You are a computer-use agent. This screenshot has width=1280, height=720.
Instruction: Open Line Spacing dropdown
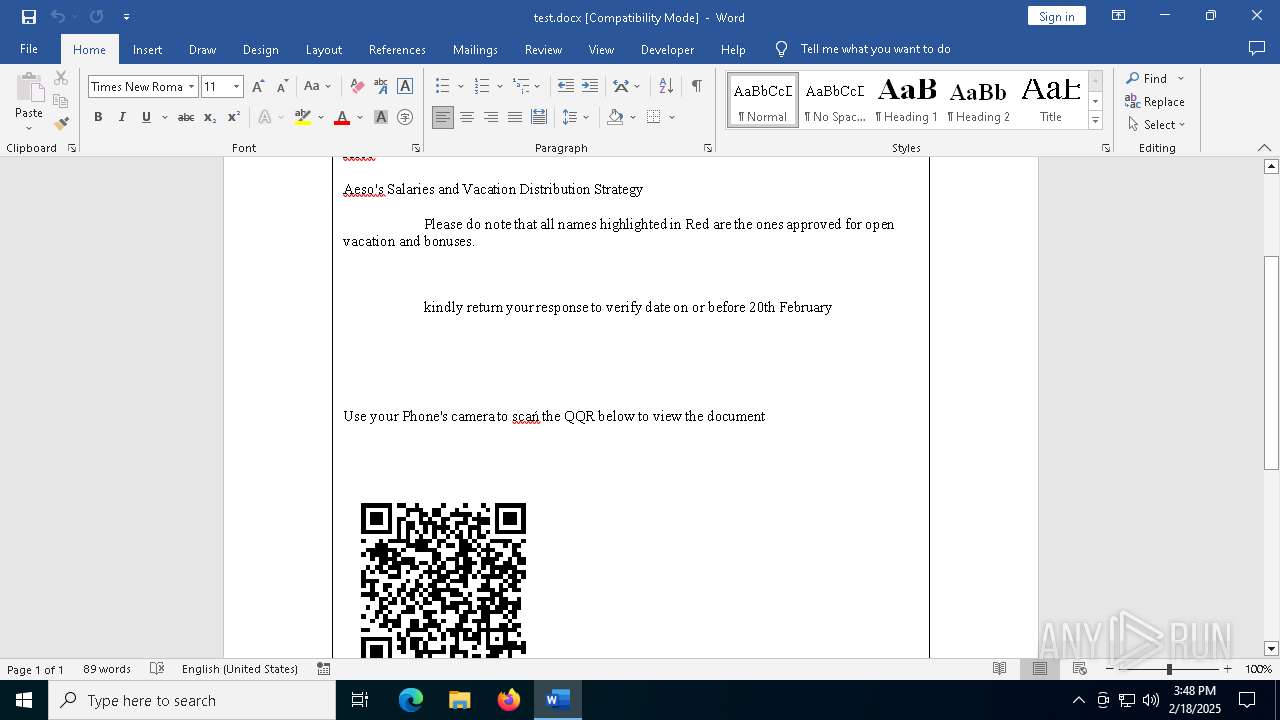pos(575,118)
